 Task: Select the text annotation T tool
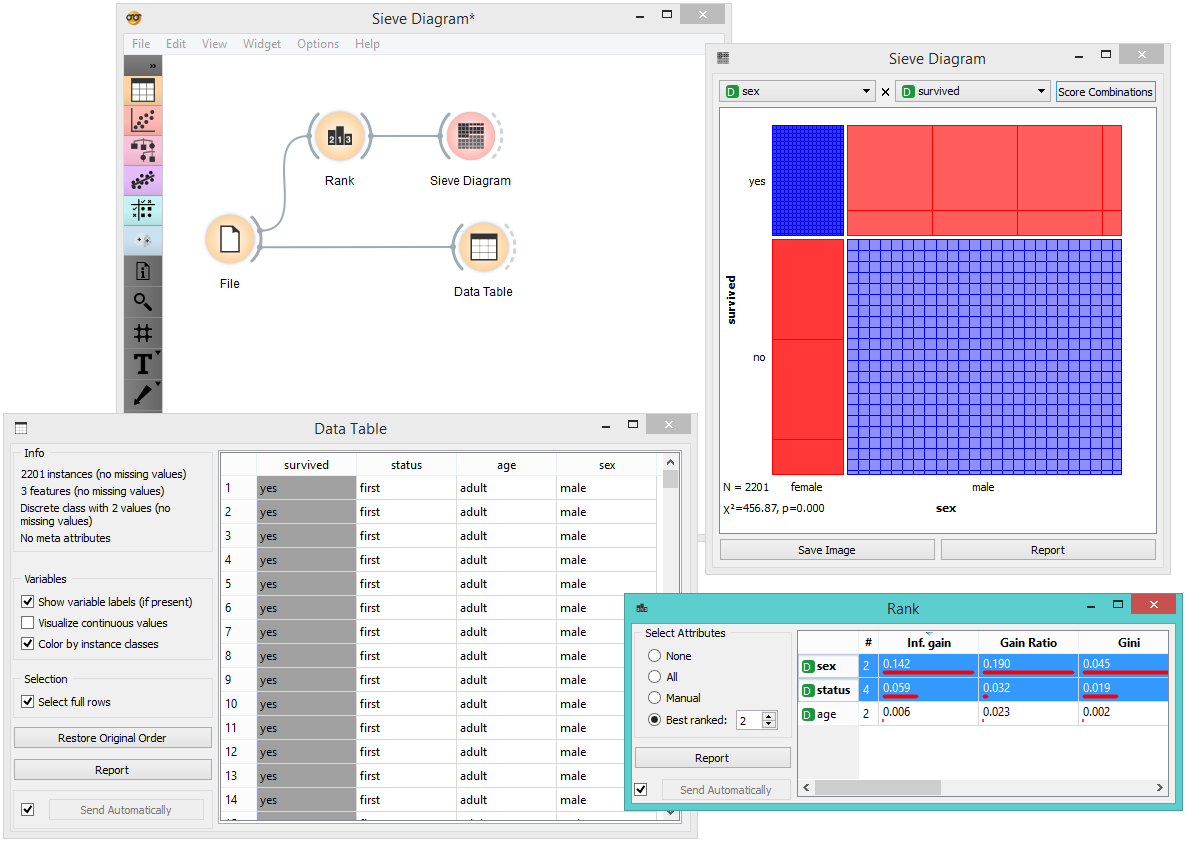(143, 364)
